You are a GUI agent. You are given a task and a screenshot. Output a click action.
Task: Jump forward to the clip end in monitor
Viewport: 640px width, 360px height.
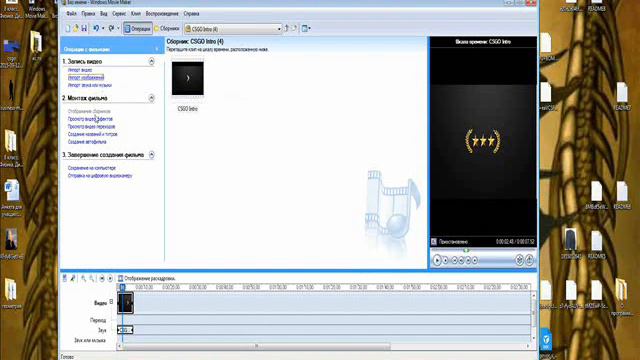click(x=475, y=260)
